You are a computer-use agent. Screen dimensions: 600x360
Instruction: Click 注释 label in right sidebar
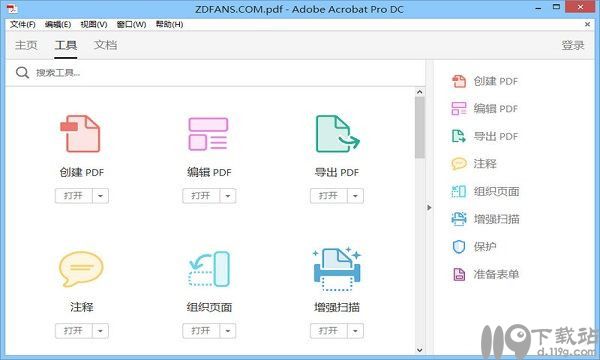(485, 164)
